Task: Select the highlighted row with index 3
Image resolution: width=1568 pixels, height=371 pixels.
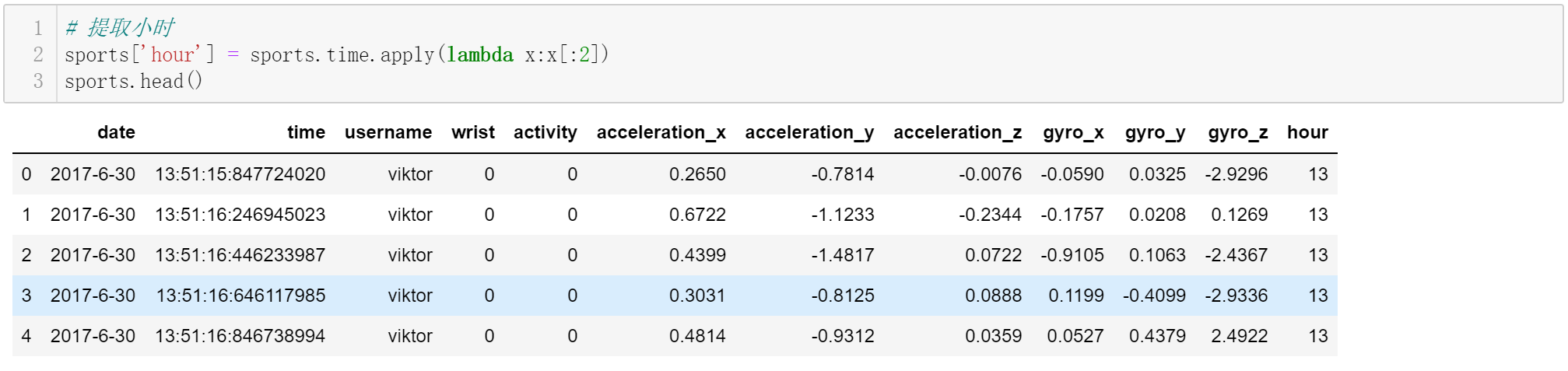Action: tap(675, 296)
